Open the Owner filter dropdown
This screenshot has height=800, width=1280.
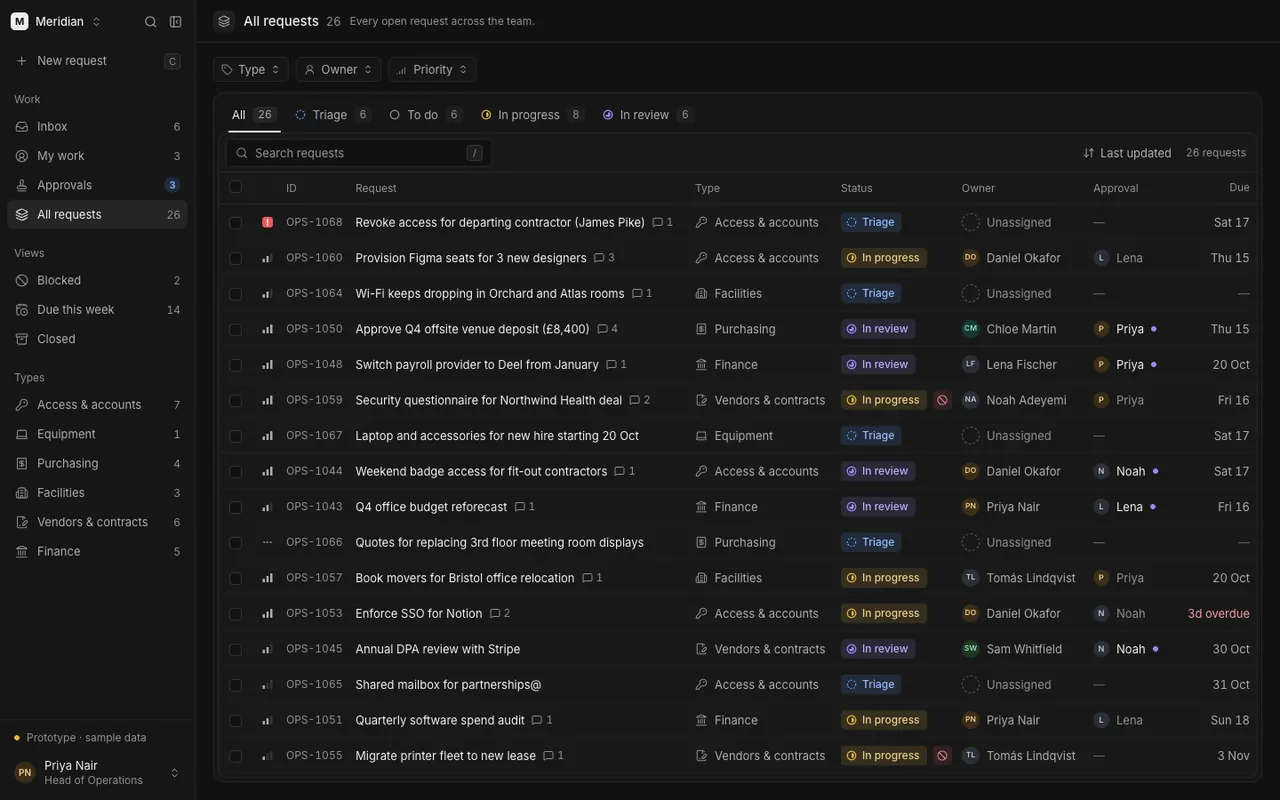click(338, 69)
